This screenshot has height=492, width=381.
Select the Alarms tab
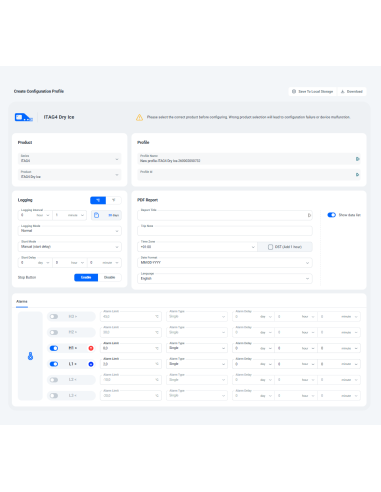tap(22, 301)
